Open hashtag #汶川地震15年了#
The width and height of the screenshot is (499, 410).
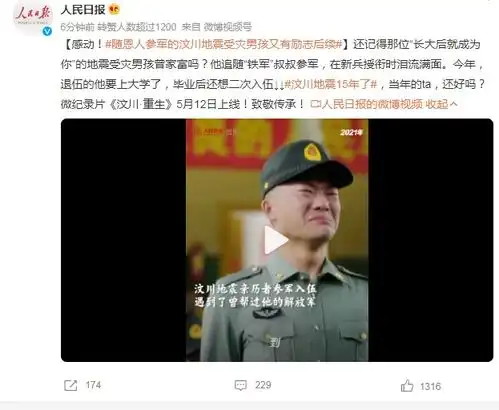[331, 84]
